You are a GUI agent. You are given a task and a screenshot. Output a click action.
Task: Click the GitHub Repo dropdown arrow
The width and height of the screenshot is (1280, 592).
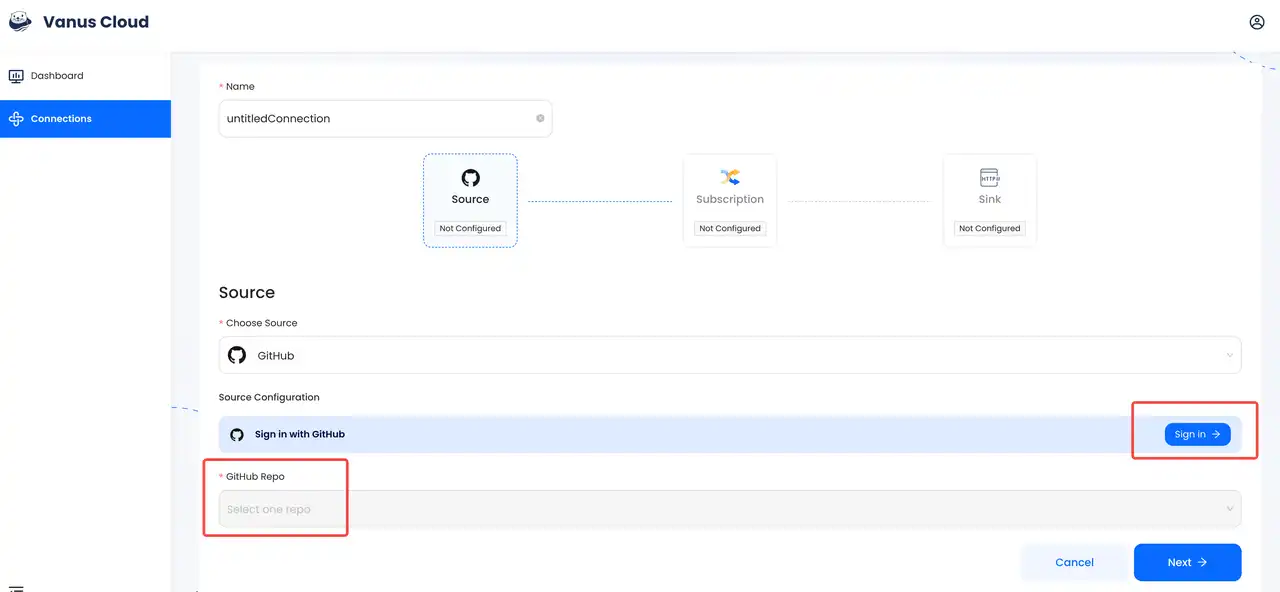tap(1230, 509)
